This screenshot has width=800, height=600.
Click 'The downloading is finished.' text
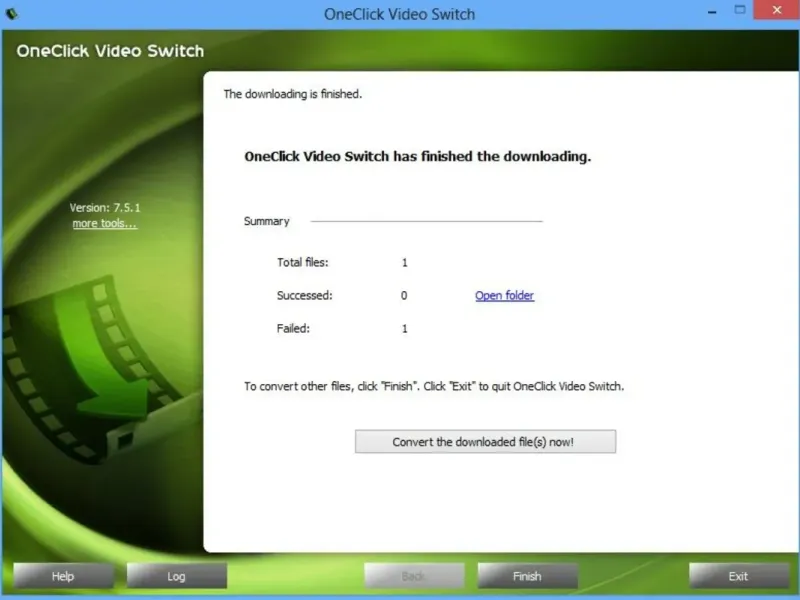click(293, 94)
